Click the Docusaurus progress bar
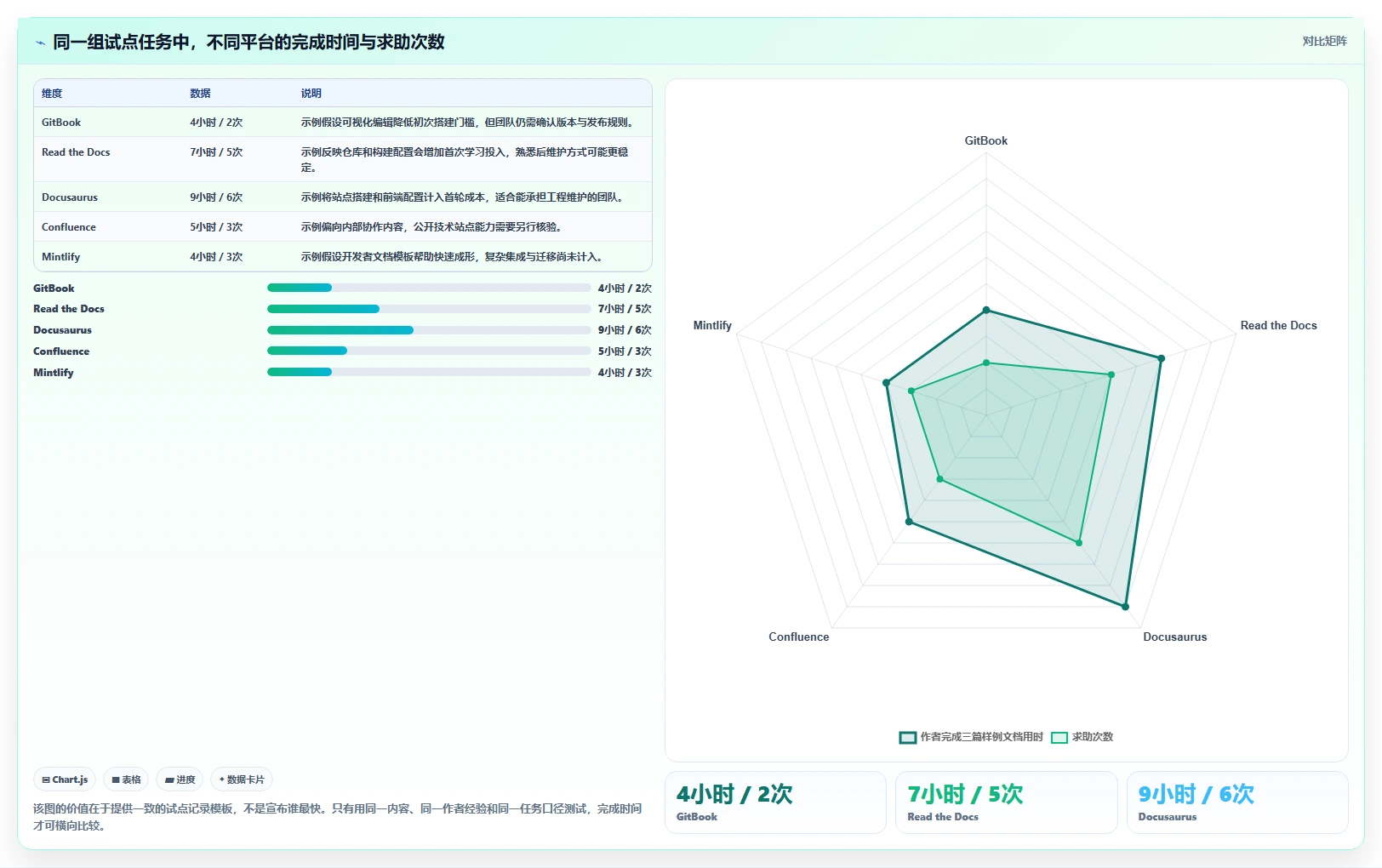 [429, 330]
